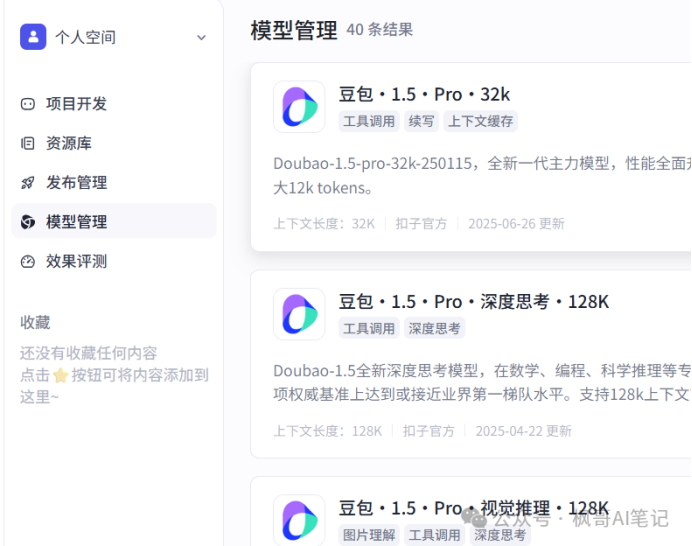Click the 2025-04-22 更新 date
This screenshot has width=692, height=546.
click(523, 431)
